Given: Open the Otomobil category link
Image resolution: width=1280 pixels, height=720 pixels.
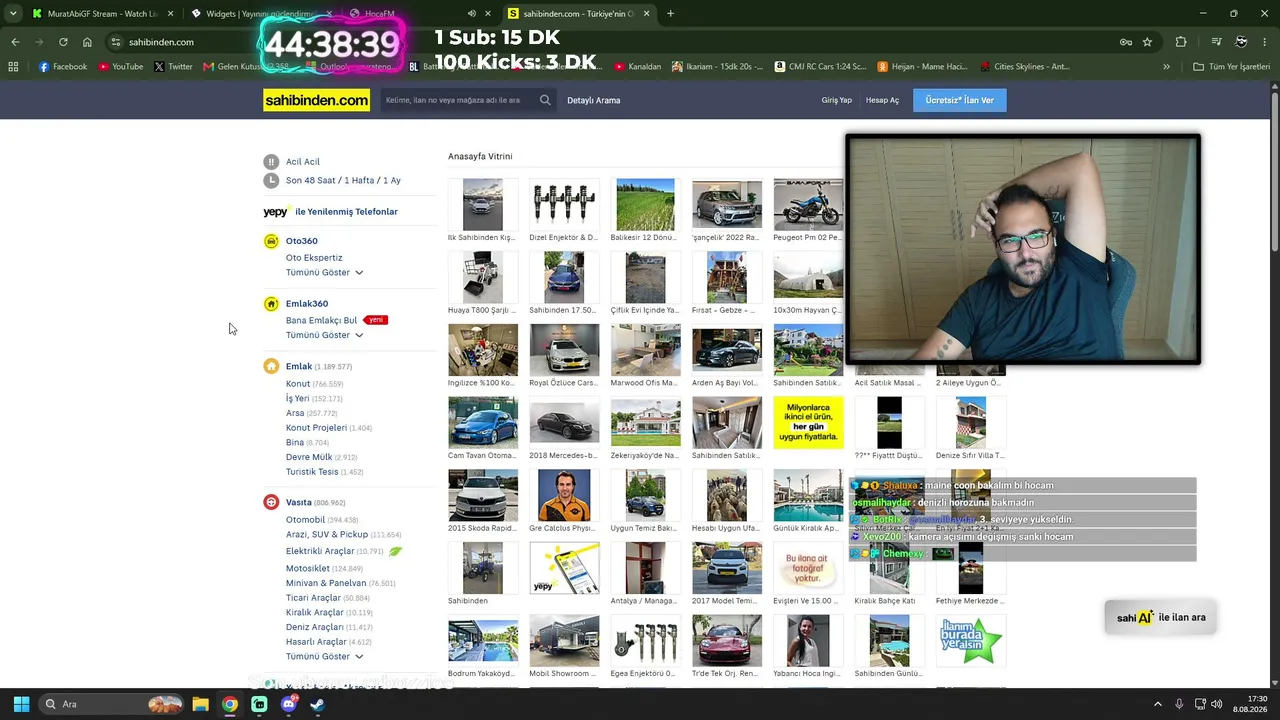Looking at the screenshot, I should [305, 520].
